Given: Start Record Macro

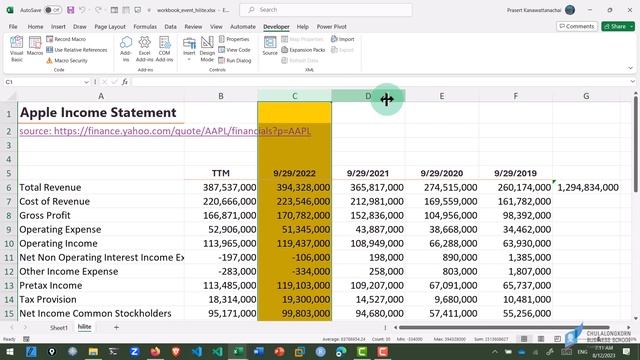Looking at the screenshot, I should (x=66, y=39).
